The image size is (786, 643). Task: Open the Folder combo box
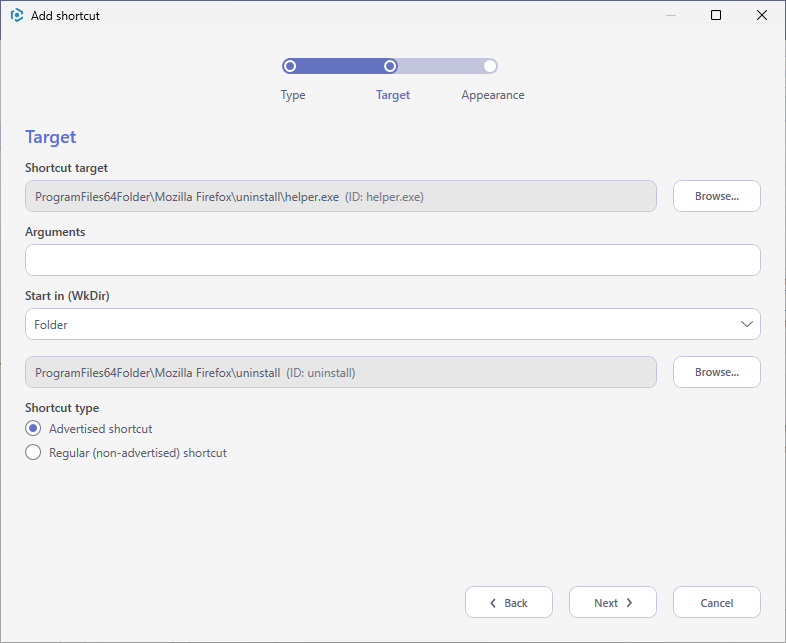pos(392,324)
